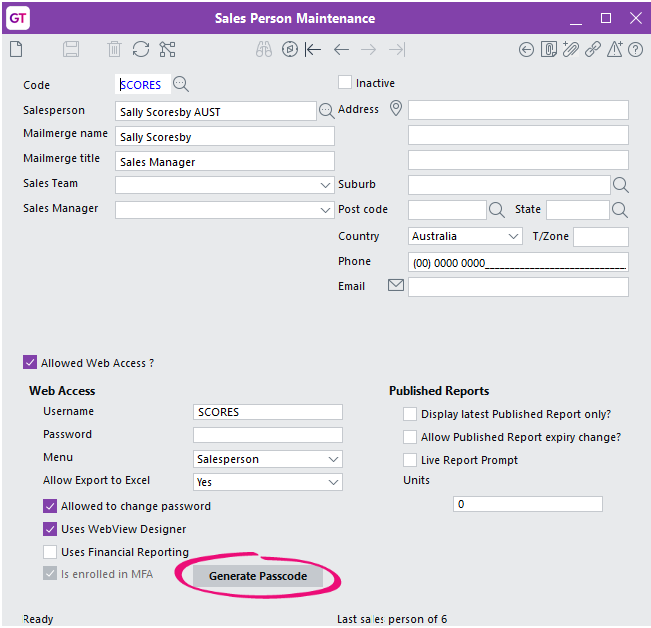The image size is (651, 628).
Task: Open the Country dropdown showing Australia
Action: (465, 236)
